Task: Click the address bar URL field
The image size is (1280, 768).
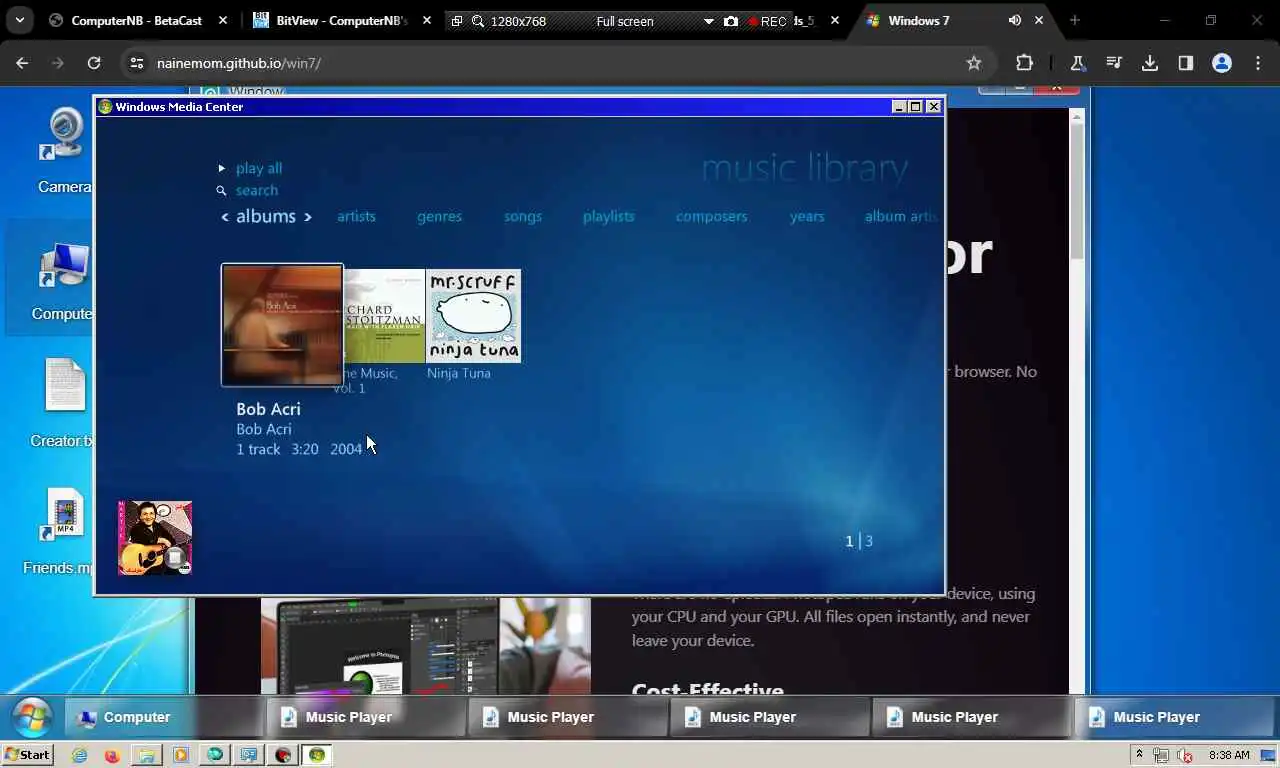Action: [x=556, y=63]
